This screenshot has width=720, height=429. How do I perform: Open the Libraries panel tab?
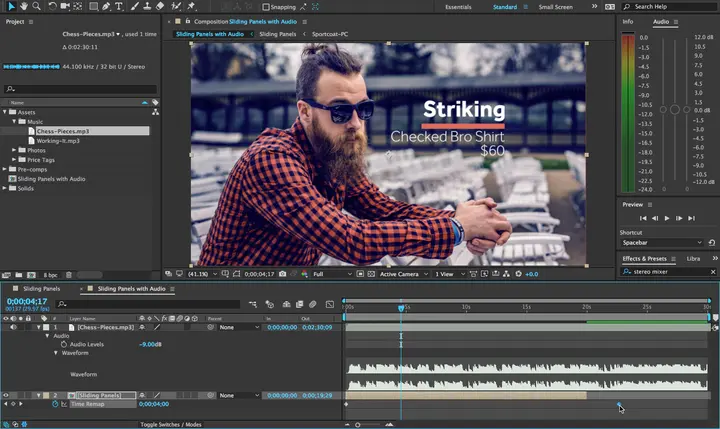[693, 259]
